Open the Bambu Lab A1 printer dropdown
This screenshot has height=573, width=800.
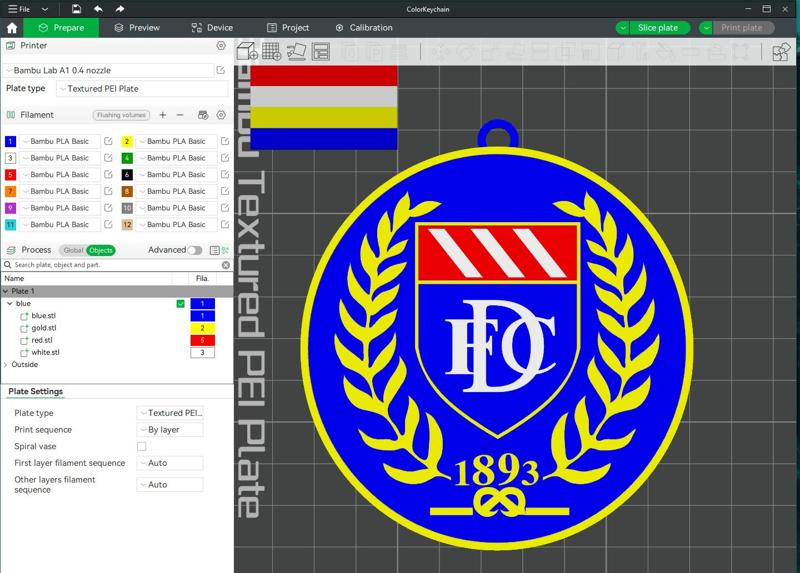pyautogui.click(x=108, y=70)
